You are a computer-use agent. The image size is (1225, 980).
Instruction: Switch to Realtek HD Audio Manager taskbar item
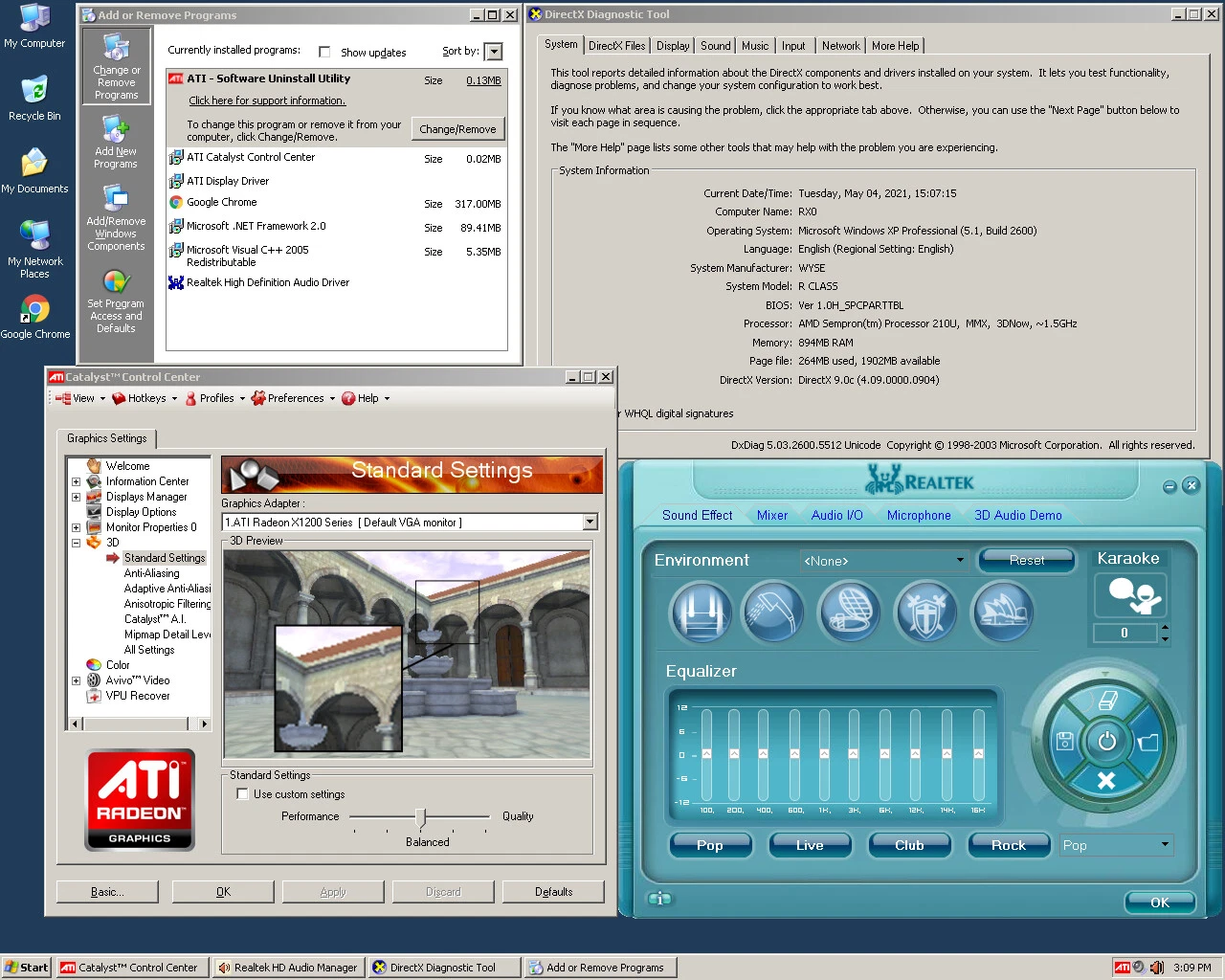[x=289, y=968]
